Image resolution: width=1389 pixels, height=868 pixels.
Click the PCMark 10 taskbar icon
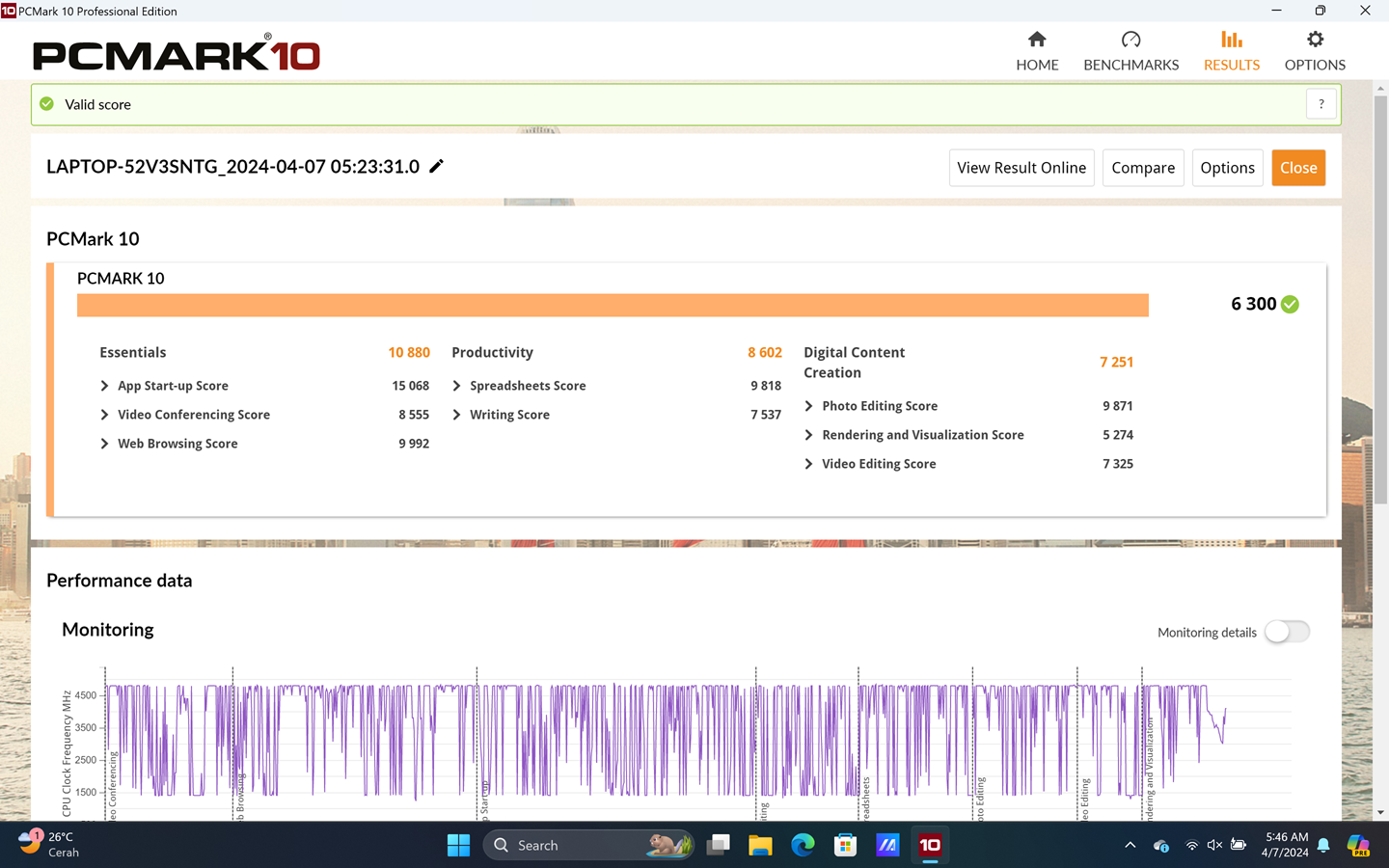(x=930, y=846)
